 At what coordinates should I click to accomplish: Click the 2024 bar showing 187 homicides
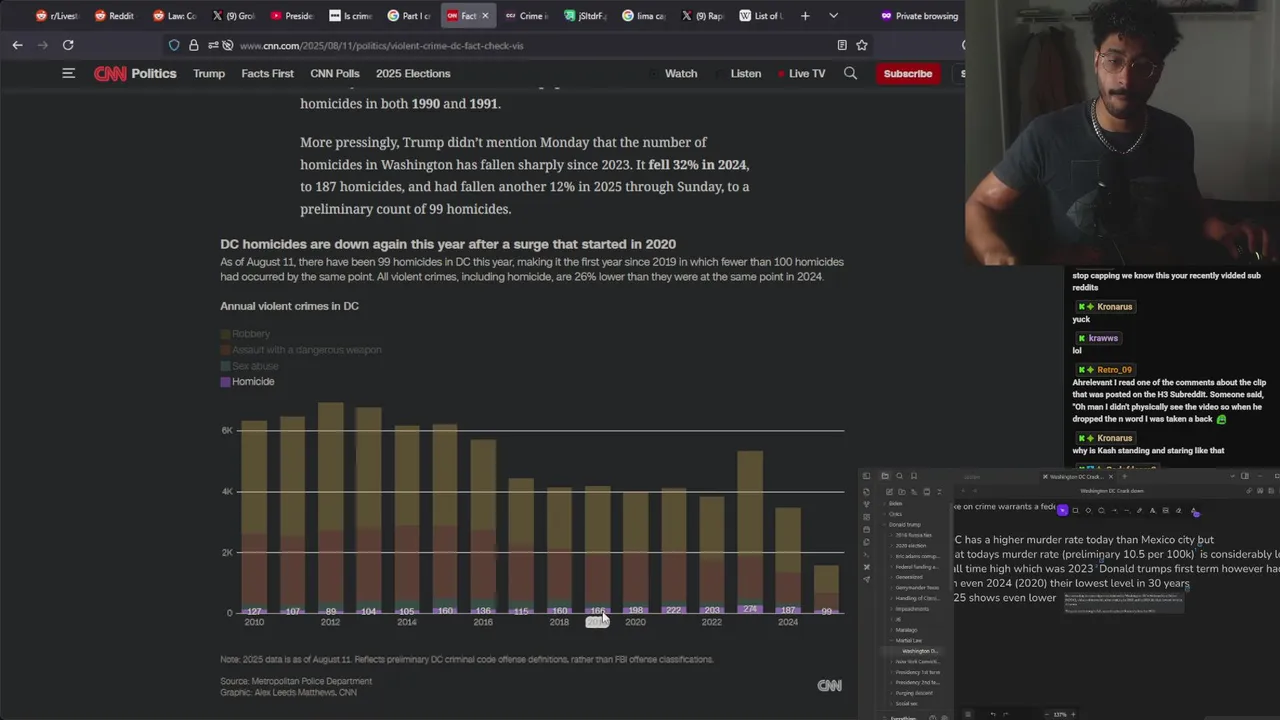[x=788, y=560]
